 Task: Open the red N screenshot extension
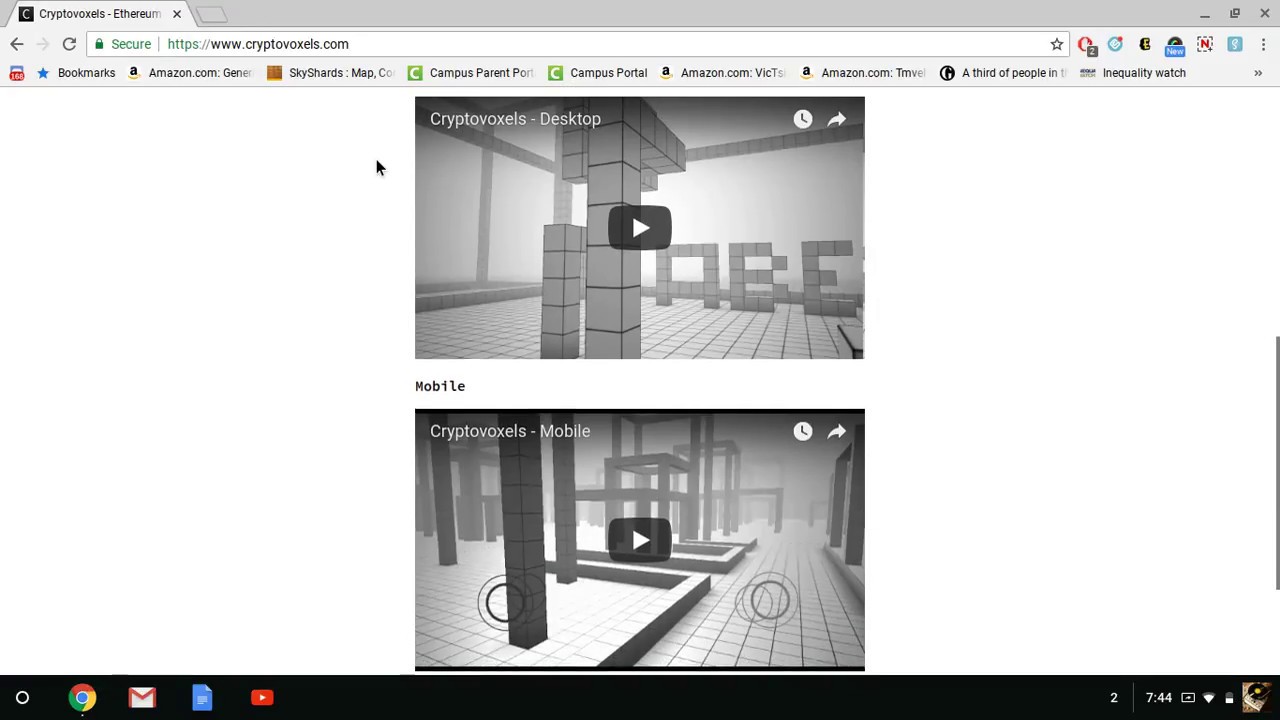(x=1205, y=44)
